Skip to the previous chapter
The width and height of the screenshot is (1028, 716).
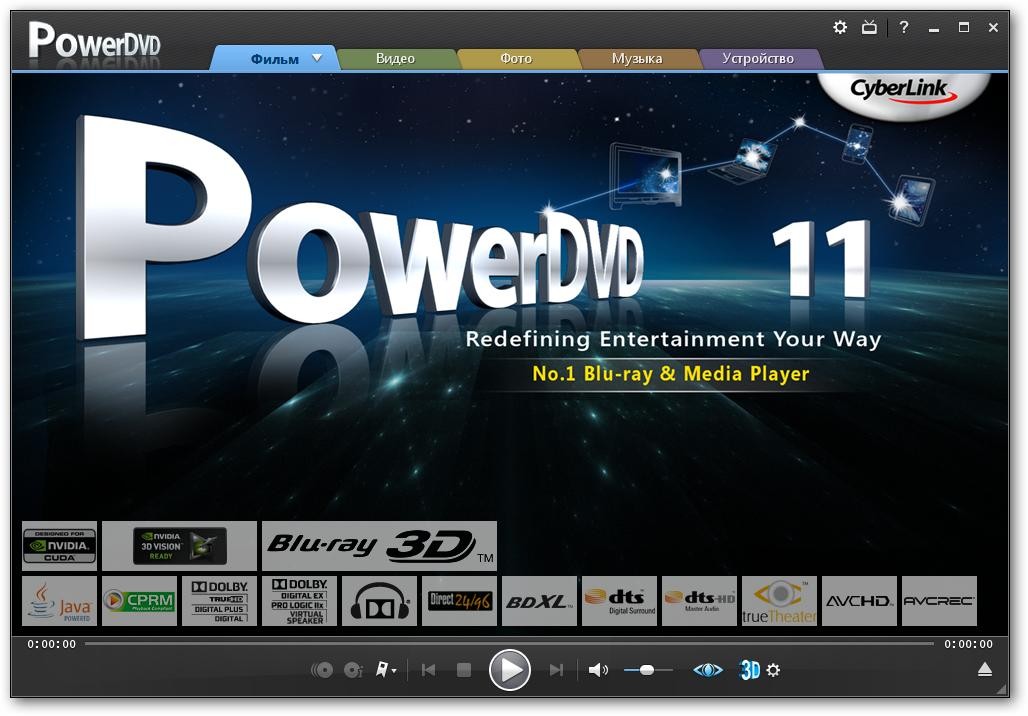429,670
